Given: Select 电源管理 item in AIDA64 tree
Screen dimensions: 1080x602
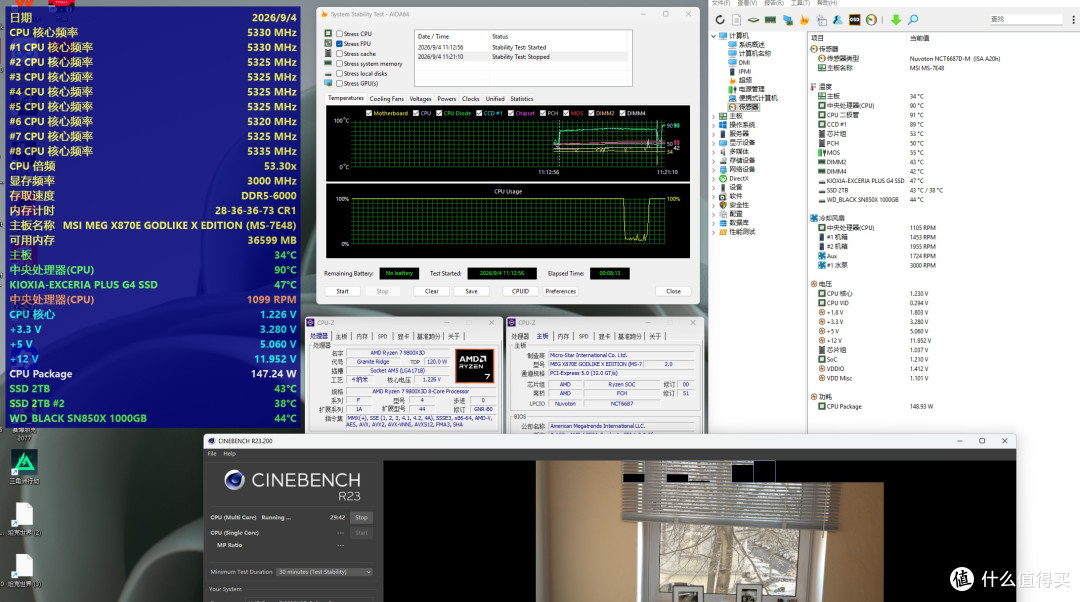Looking at the screenshot, I should 746,89.
